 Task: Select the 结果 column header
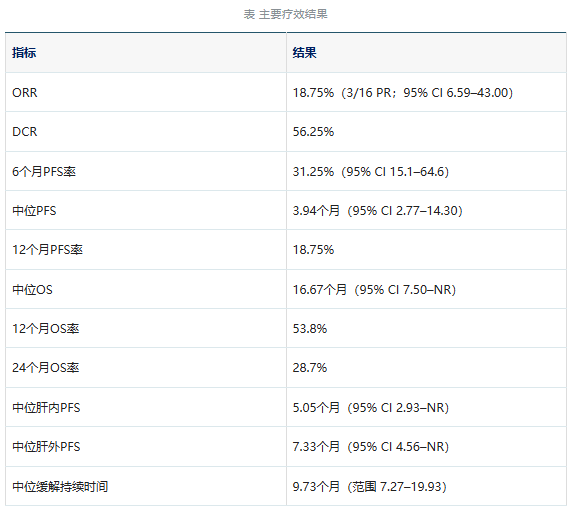[x=304, y=53]
